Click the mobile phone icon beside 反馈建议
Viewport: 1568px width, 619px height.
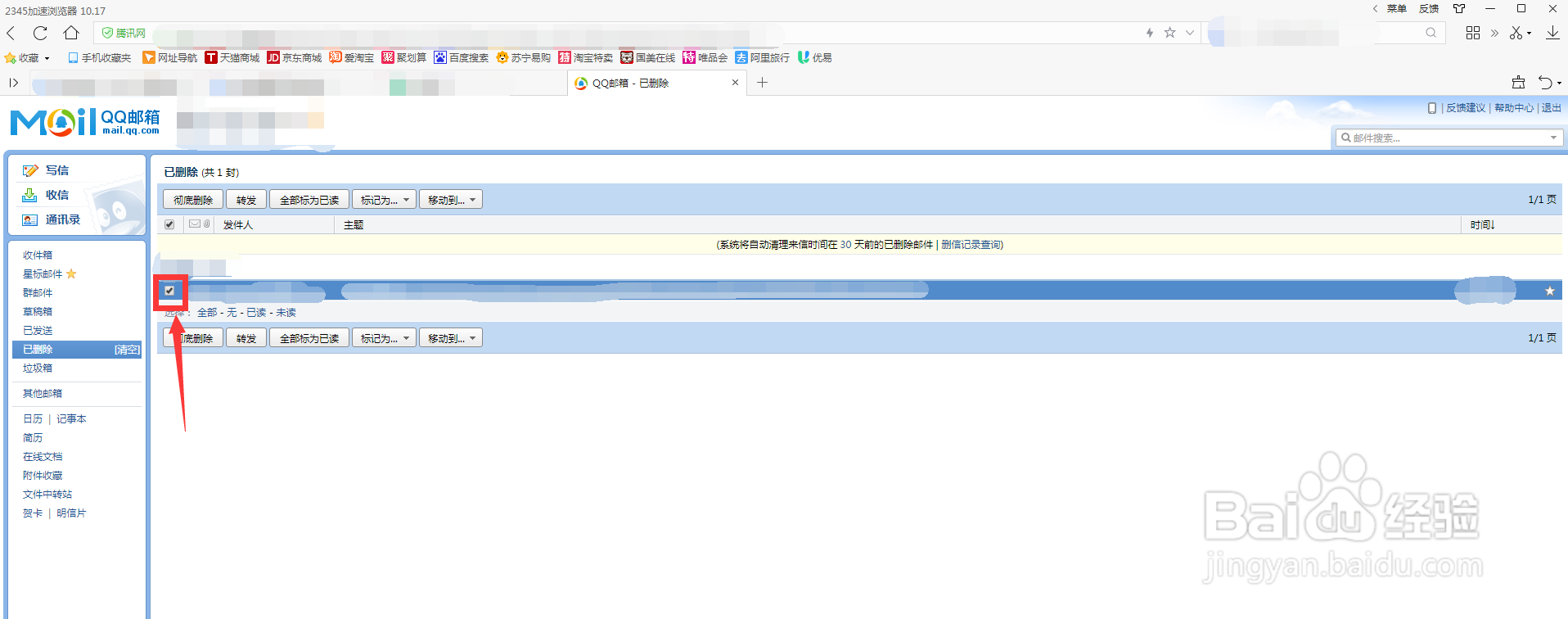tap(1432, 108)
